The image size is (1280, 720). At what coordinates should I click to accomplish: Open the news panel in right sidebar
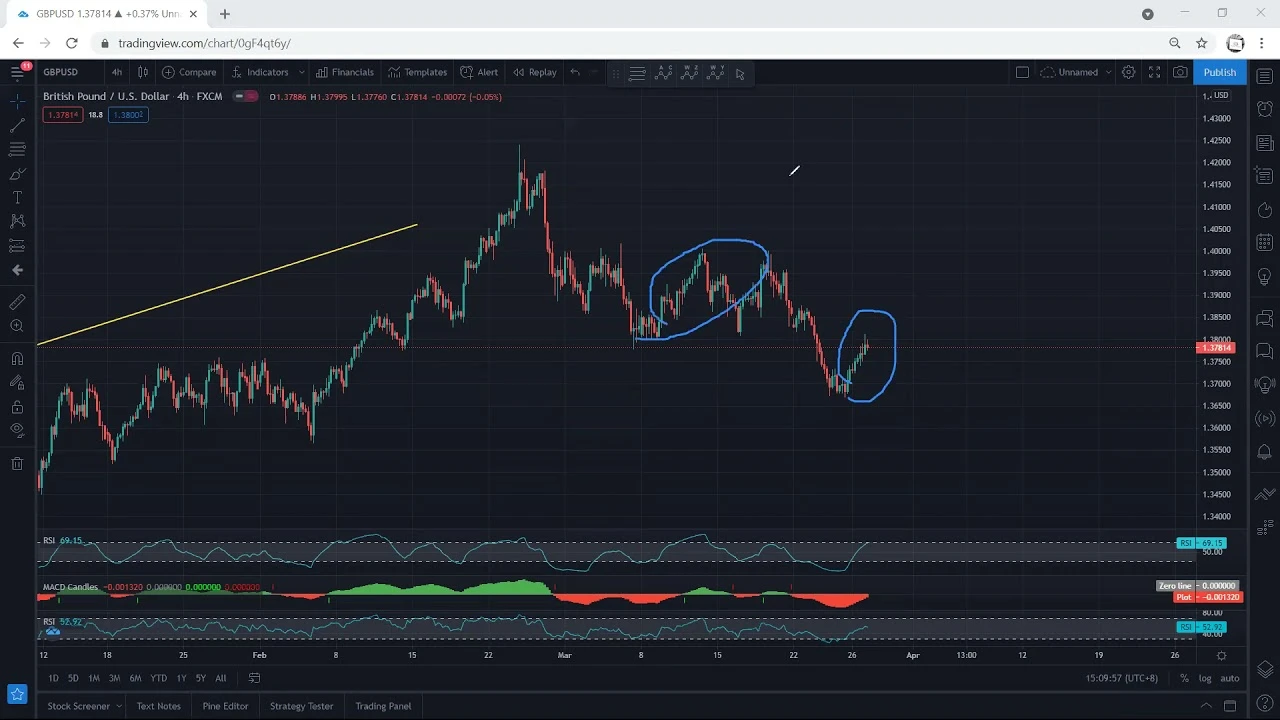tap(1264, 144)
